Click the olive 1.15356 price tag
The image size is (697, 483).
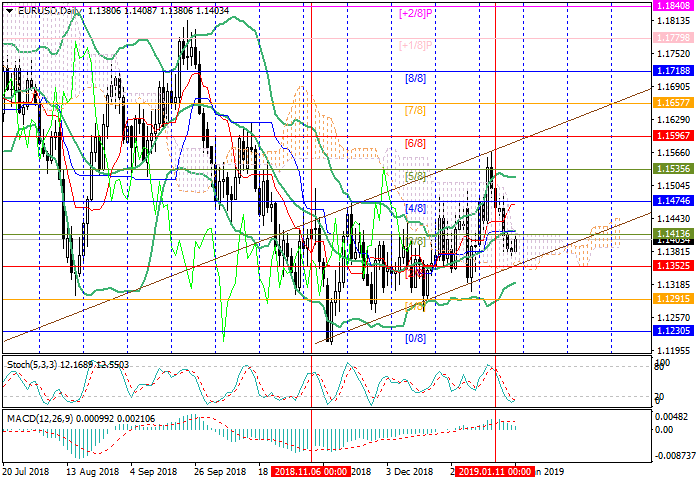point(672,170)
